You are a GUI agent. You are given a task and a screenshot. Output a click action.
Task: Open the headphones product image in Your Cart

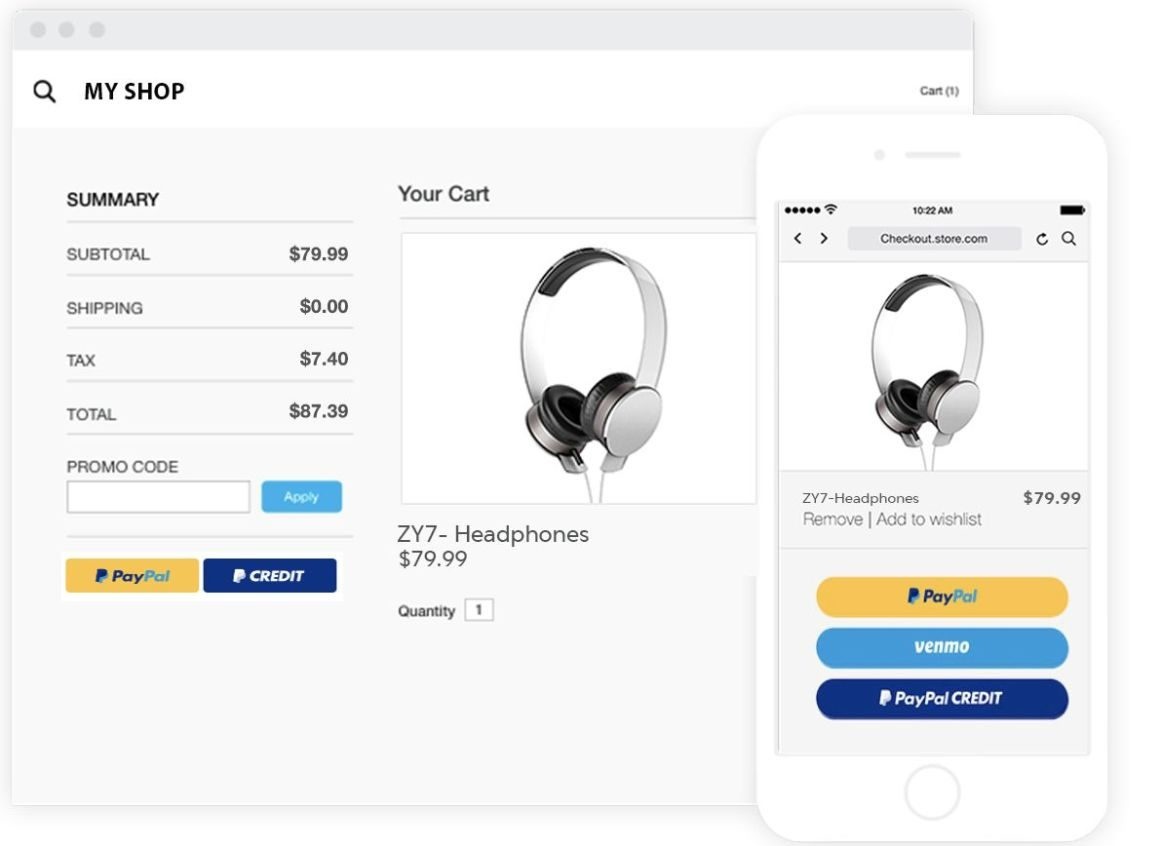(578, 368)
